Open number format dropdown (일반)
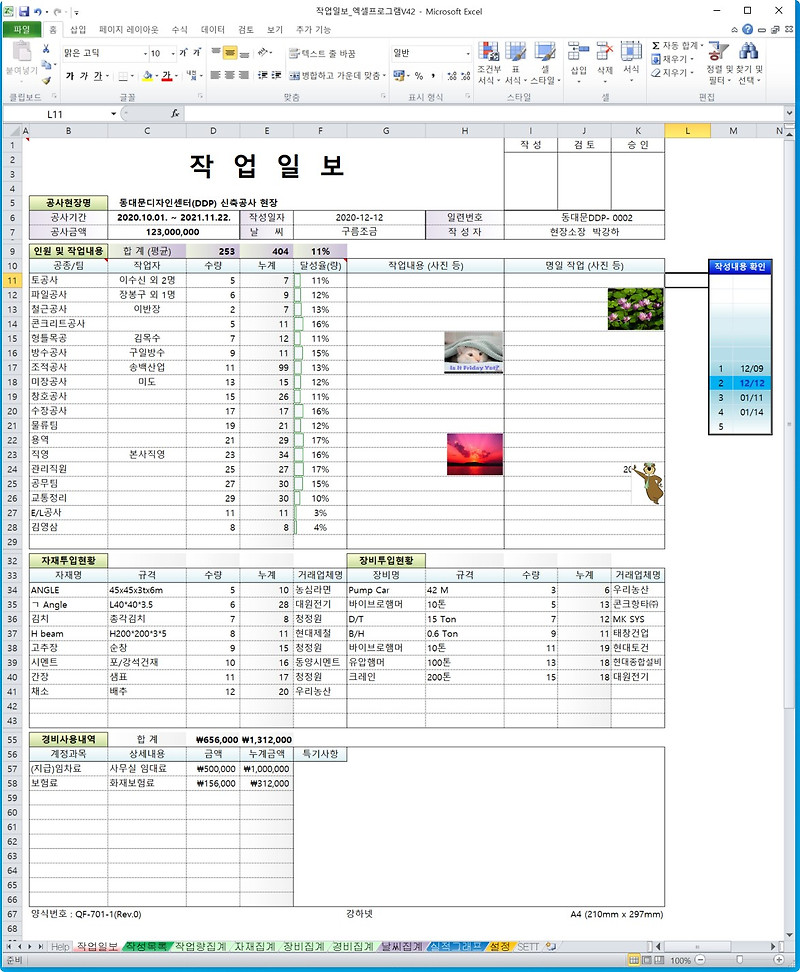 [468, 53]
